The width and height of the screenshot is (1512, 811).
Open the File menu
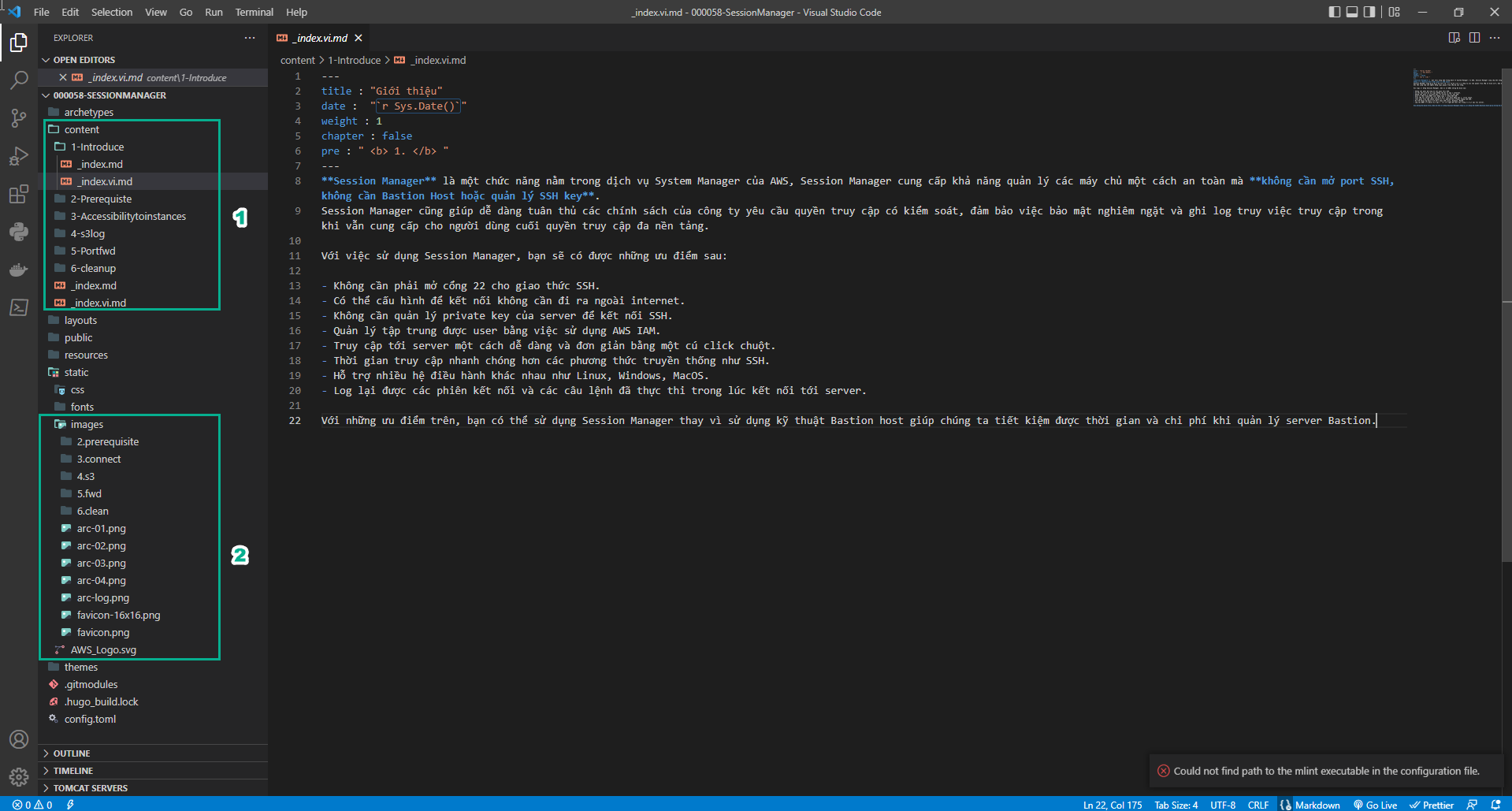tap(42, 12)
